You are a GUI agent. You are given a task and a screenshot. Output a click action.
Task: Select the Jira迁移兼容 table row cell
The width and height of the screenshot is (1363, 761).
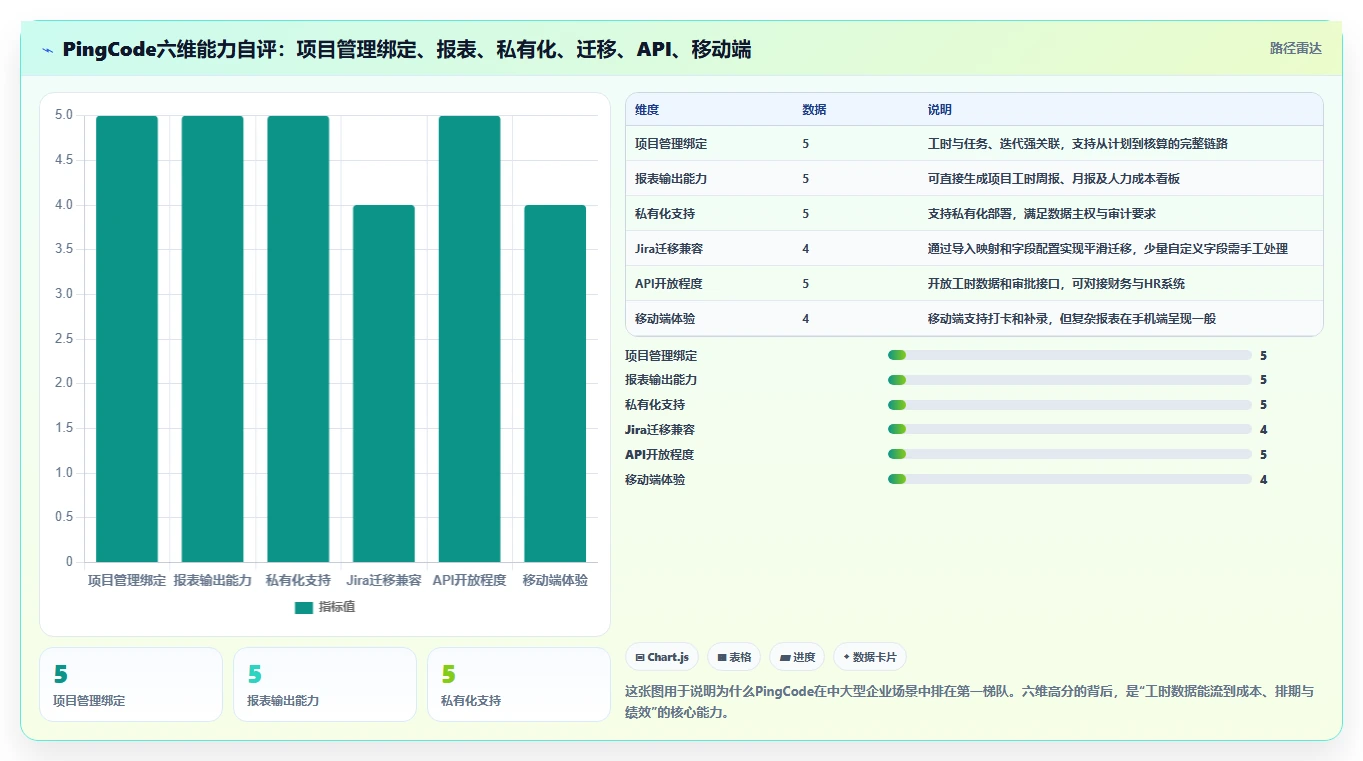[669, 249]
